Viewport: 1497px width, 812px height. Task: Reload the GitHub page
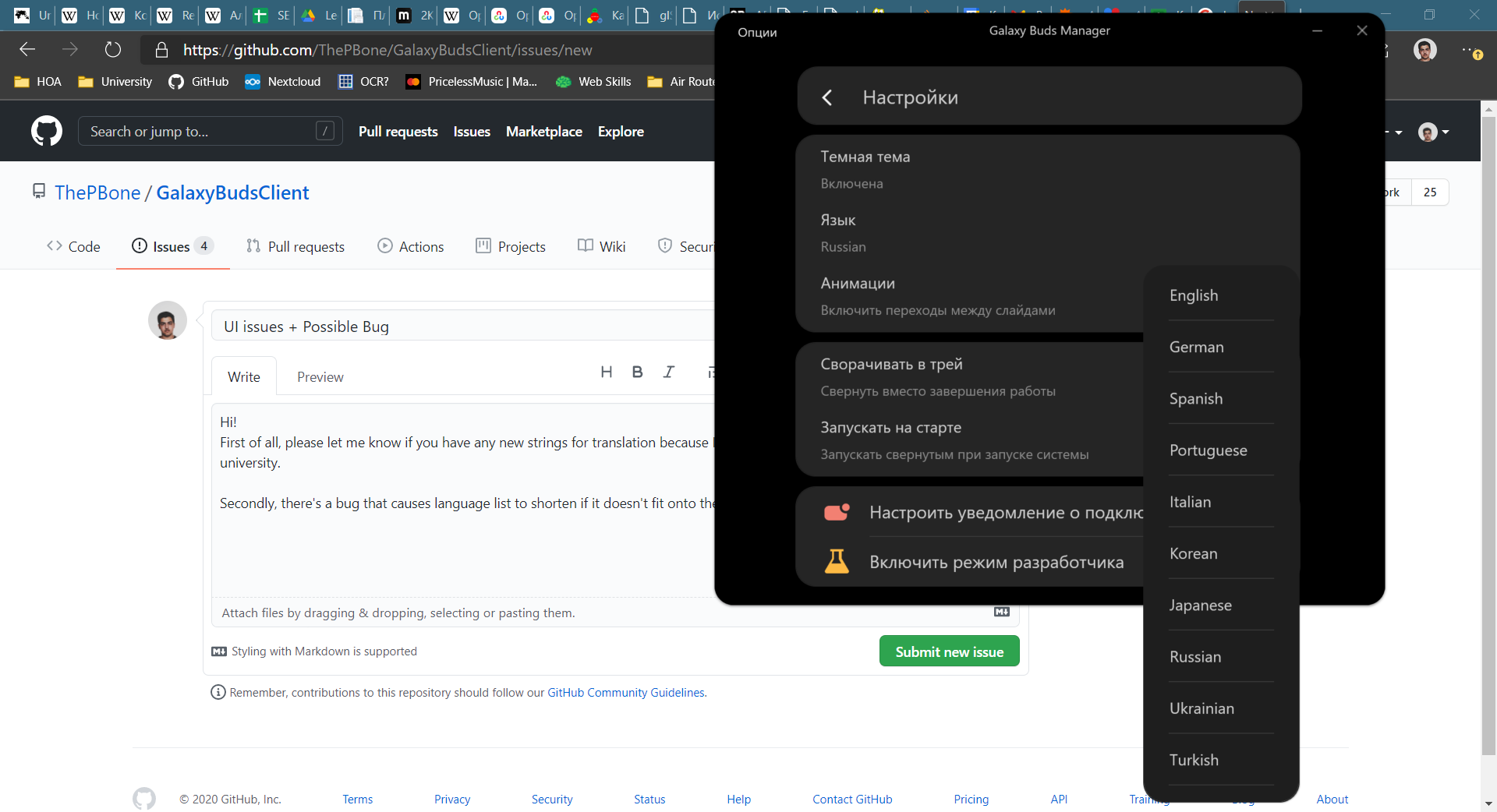[x=113, y=50]
